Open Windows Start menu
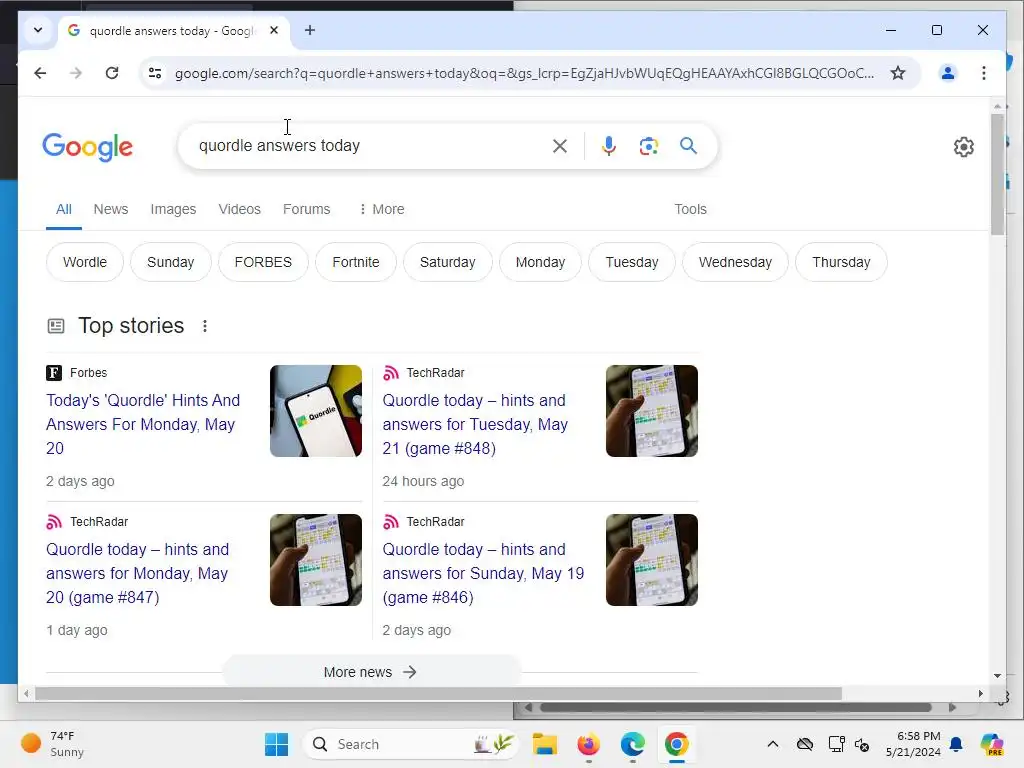The width and height of the screenshot is (1024, 768). pos(276,744)
